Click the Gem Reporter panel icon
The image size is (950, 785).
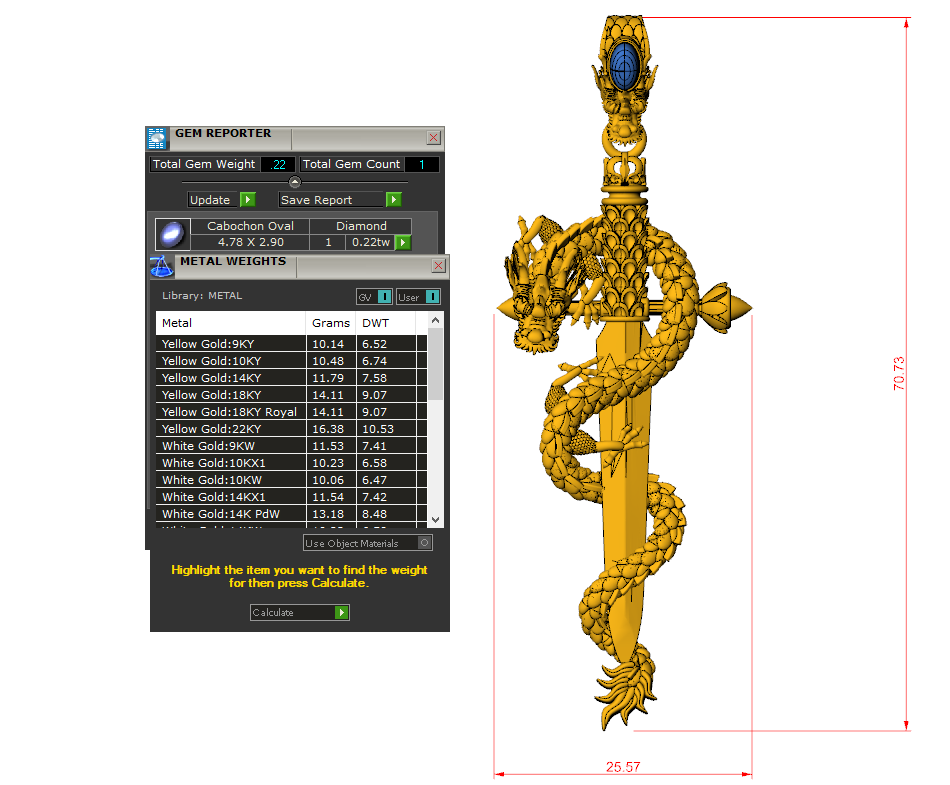point(157,138)
